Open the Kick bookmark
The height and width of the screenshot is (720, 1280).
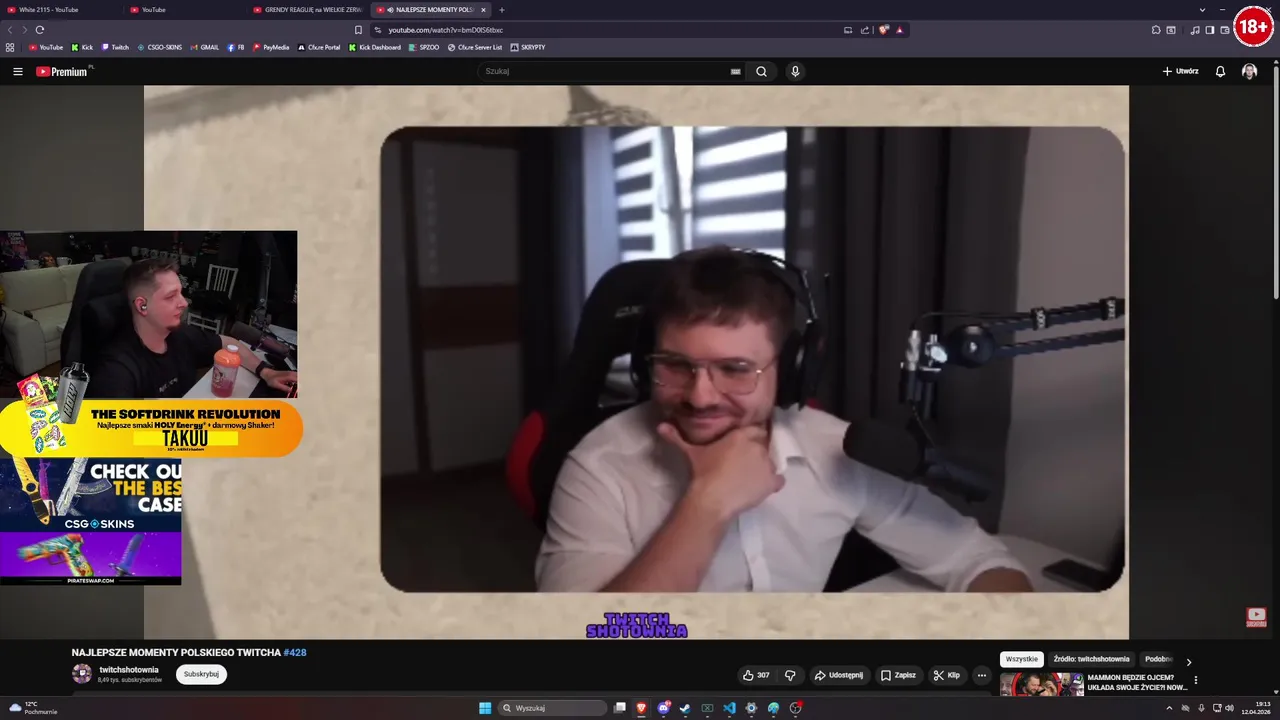click(82, 47)
